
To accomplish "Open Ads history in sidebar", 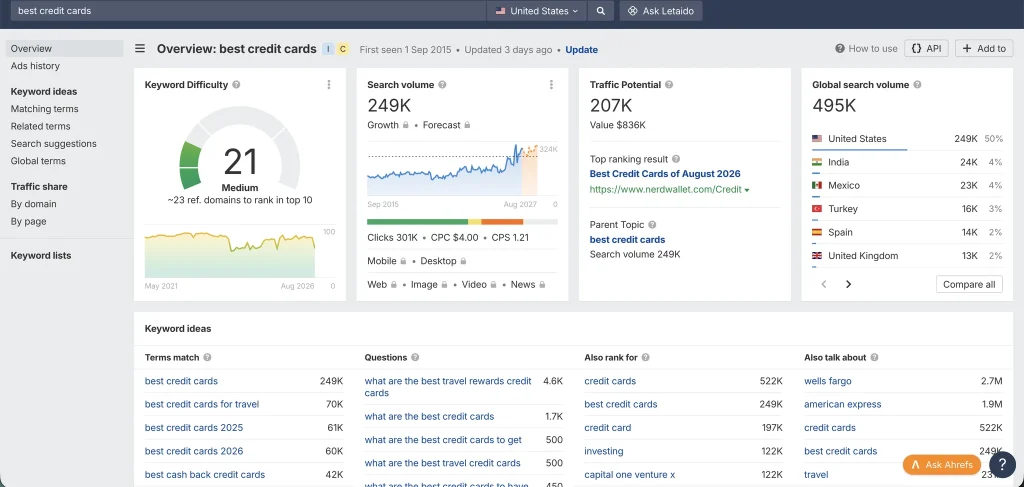I will pos(35,66).
